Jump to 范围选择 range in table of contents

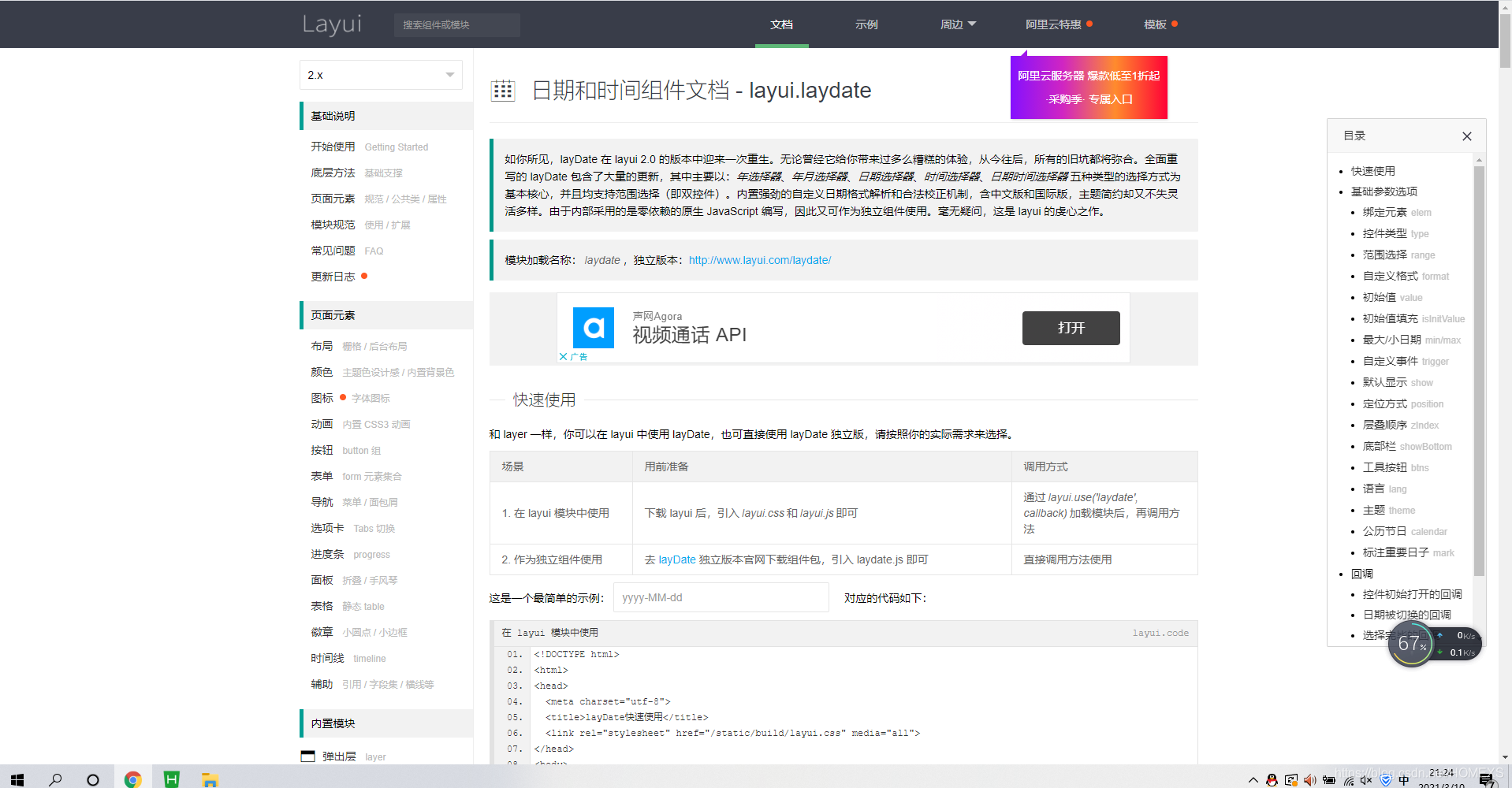coord(1398,255)
